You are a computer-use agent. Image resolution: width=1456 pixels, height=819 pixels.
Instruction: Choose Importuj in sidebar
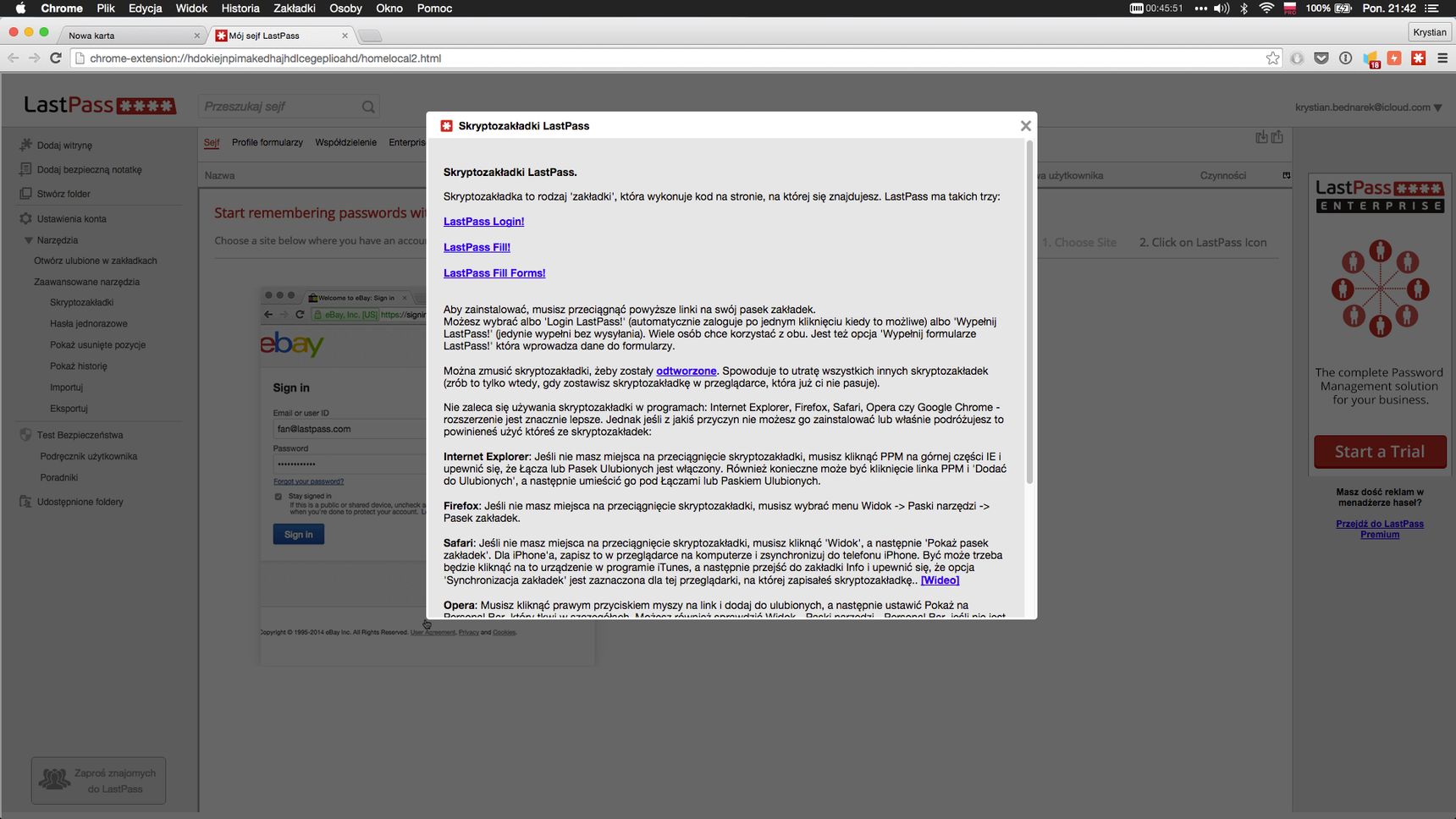67,387
